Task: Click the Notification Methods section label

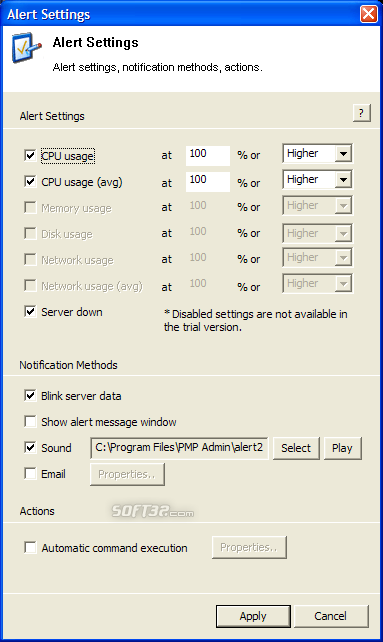Action: pos(68,365)
